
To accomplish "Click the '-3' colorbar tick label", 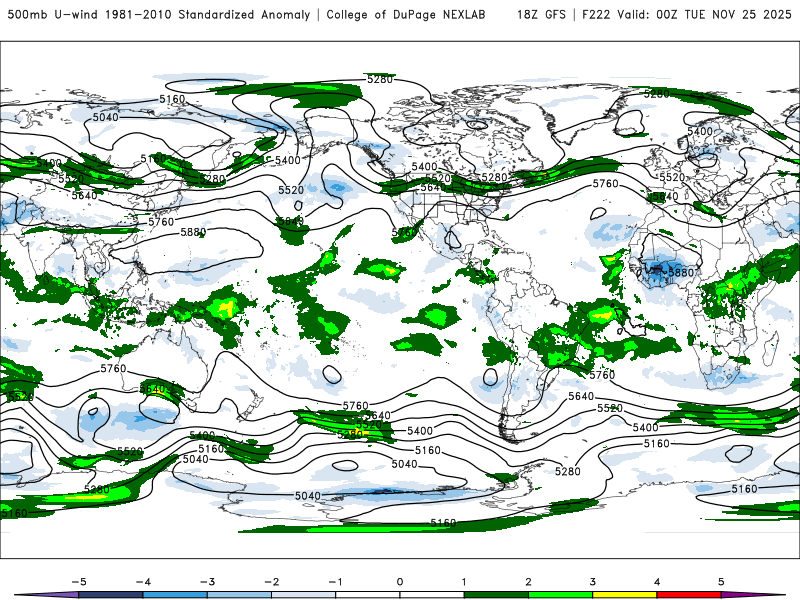I will 207,582.
